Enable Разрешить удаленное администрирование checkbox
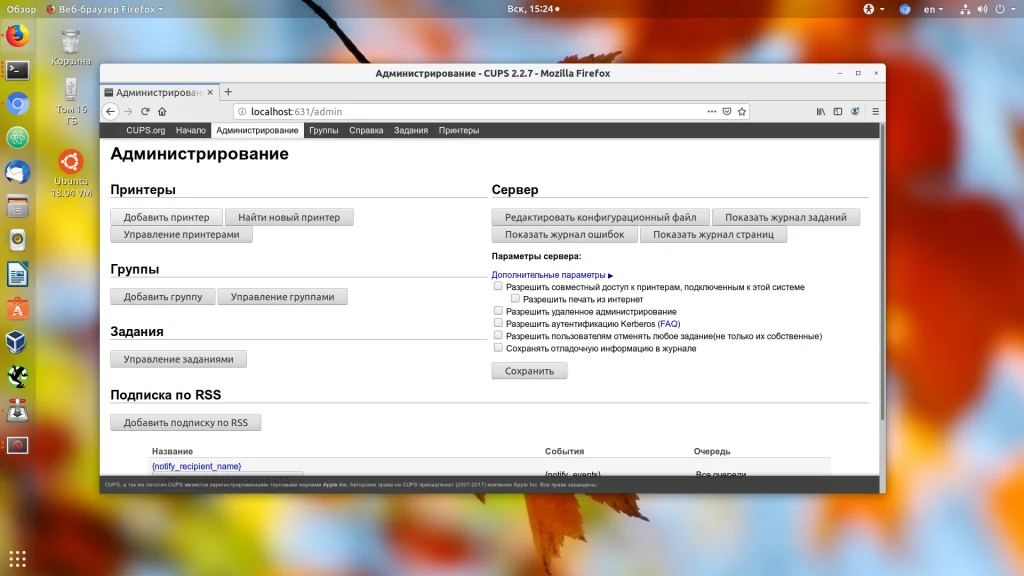Image resolution: width=1024 pixels, height=576 pixels. [x=498, y=311]
